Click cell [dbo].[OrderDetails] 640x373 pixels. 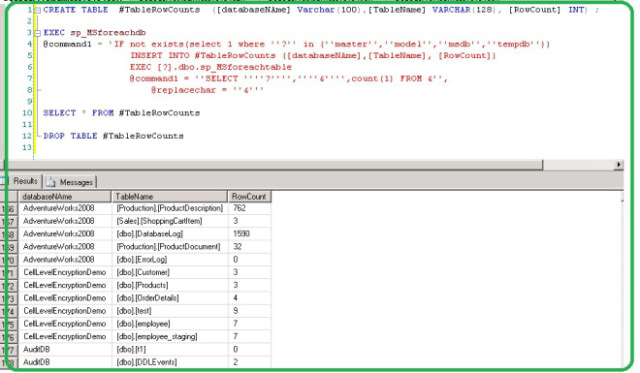169,298
